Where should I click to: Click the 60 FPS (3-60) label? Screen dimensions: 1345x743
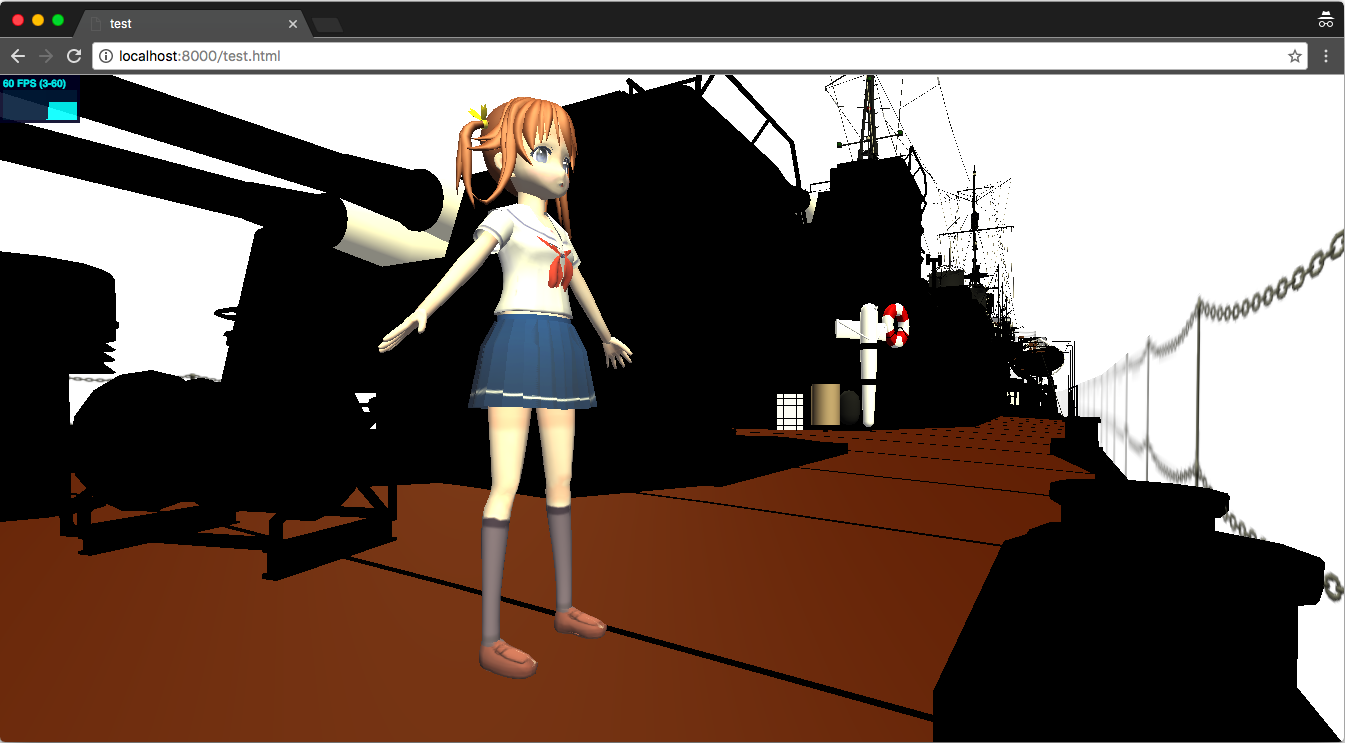tap(34, 84)
